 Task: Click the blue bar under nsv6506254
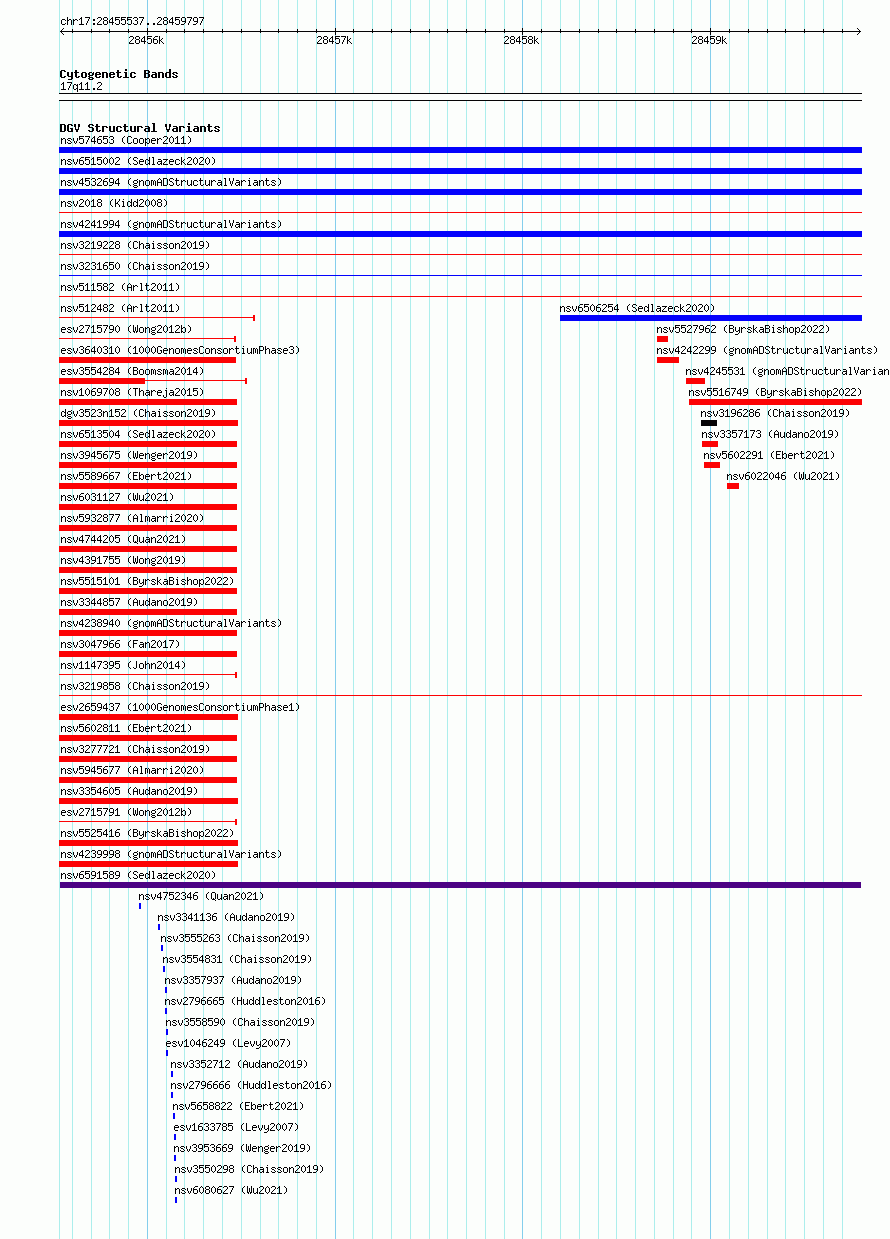[x=710, y=318]
